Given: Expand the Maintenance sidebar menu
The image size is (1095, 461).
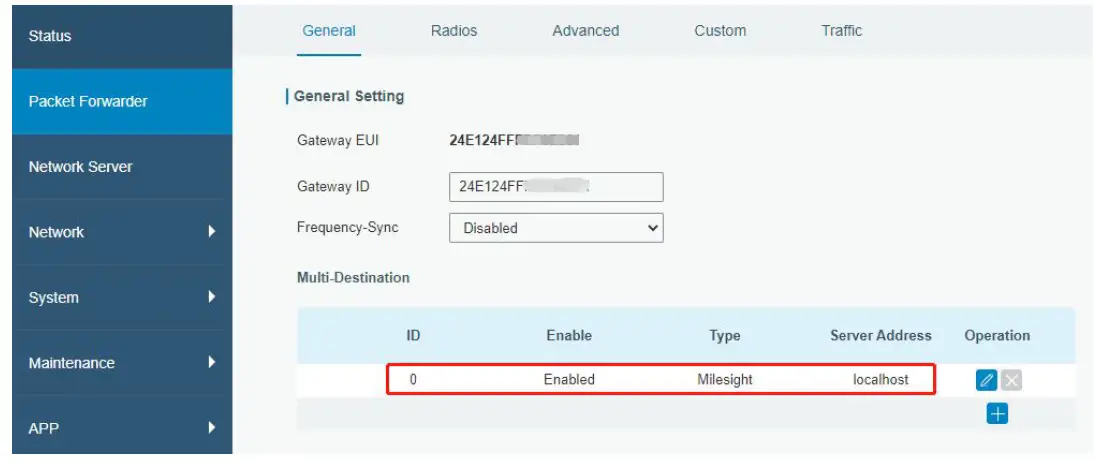Looking at the screenshot, I should pos(122,363).
